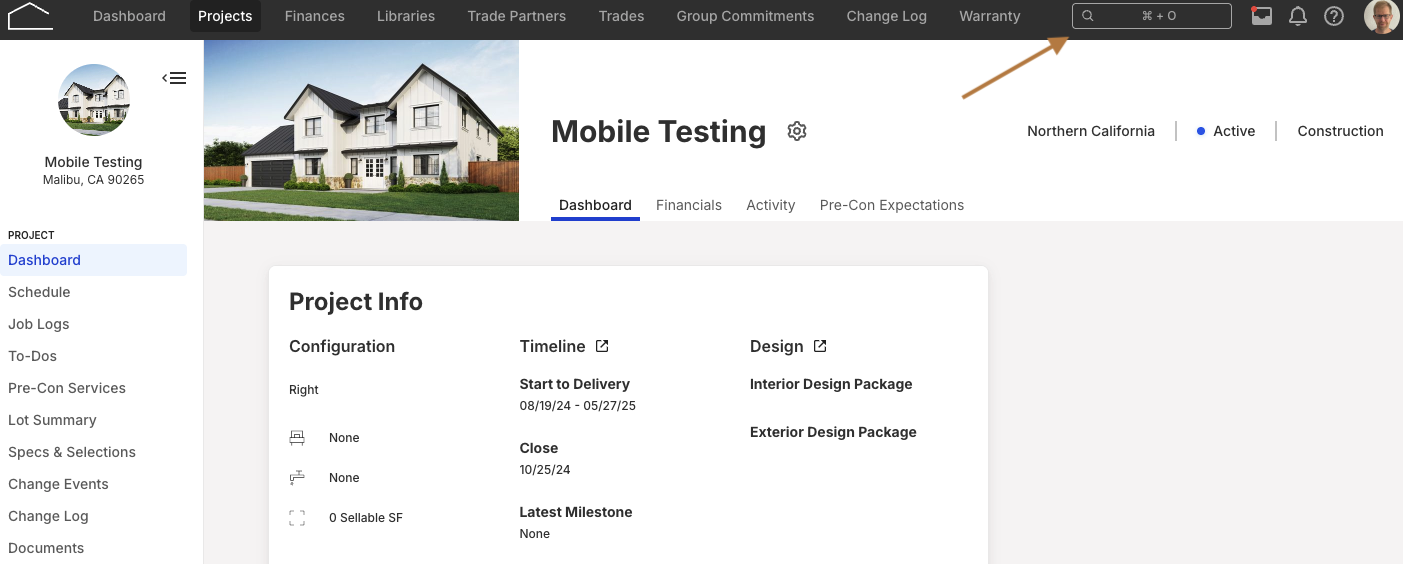1403x564 pixels.
Task: Focus the global search field
Action: click(1152, 16)
